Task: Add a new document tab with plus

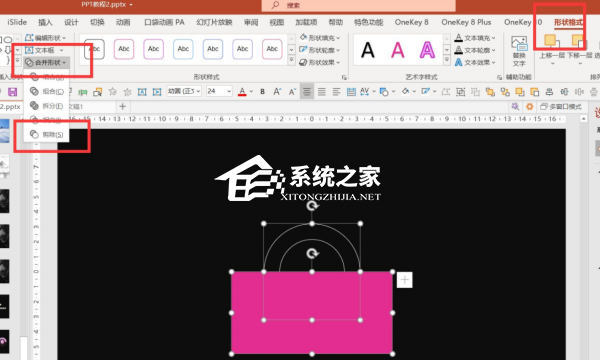Action: [122, 106]
